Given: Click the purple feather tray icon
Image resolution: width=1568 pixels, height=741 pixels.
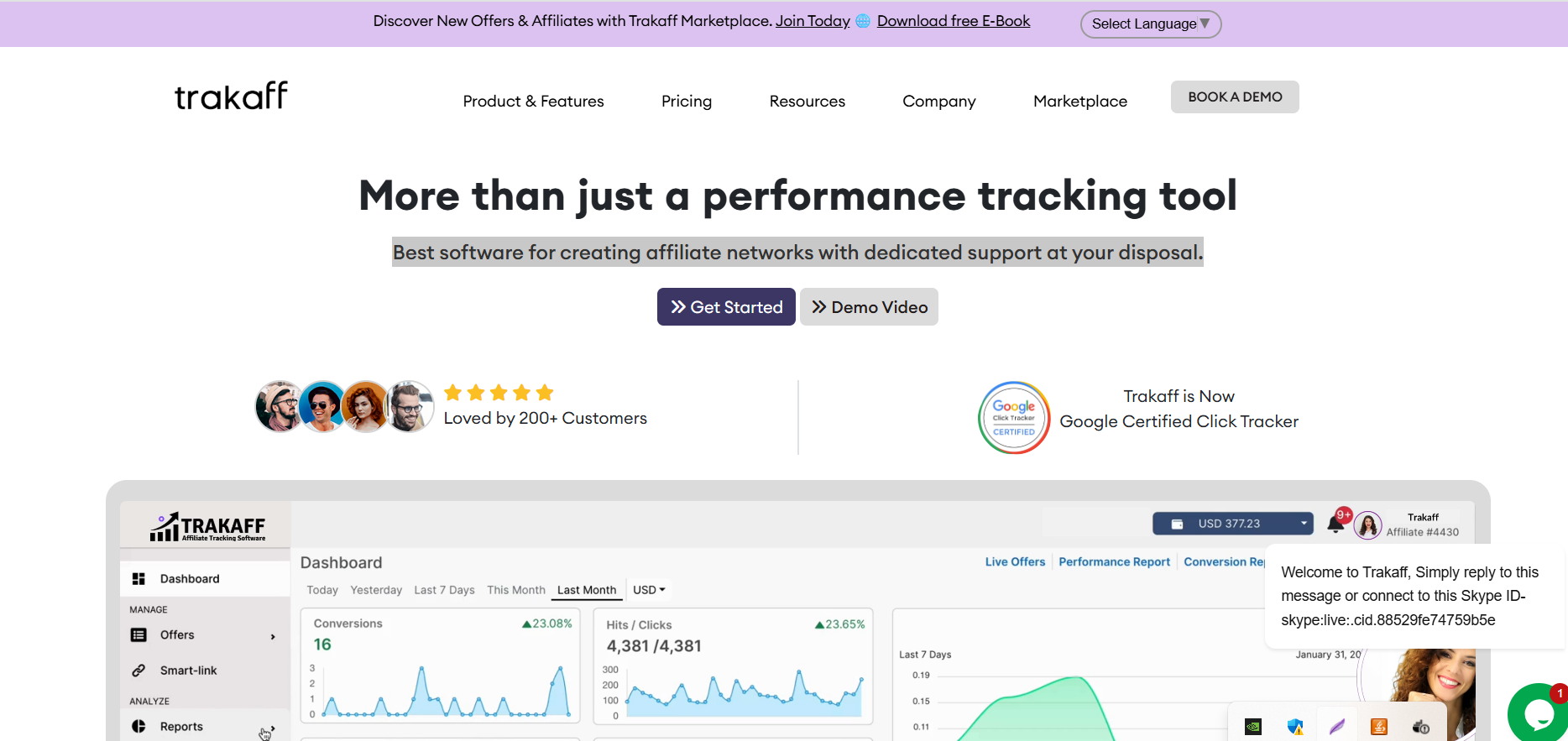Looking at the screenshot, I should coord(1337,727).
